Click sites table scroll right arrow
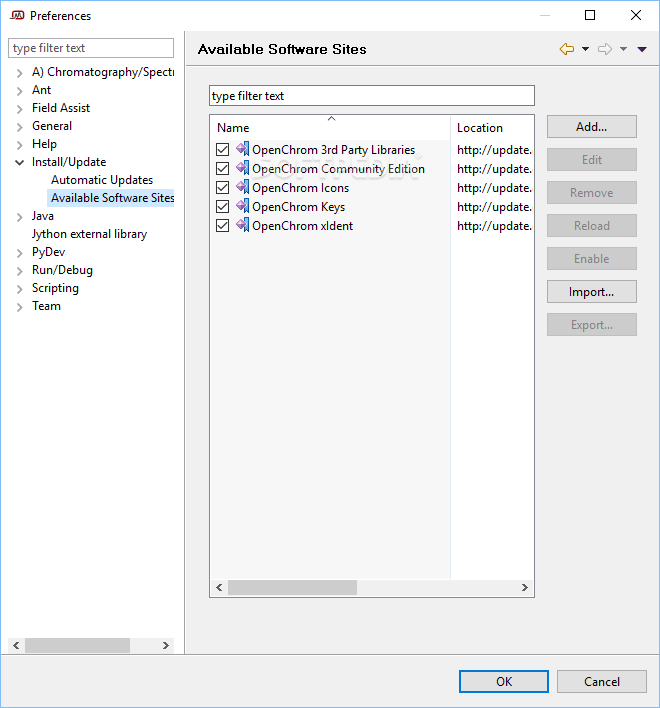This screenshot has height=708, width=660. coord(525,587)
